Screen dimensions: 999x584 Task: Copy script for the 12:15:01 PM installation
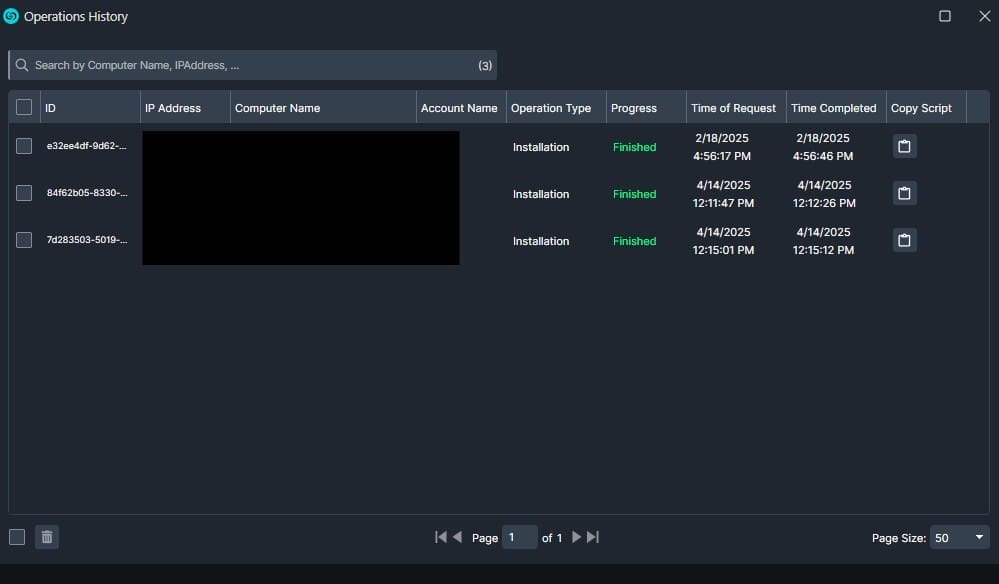[904, 241]
